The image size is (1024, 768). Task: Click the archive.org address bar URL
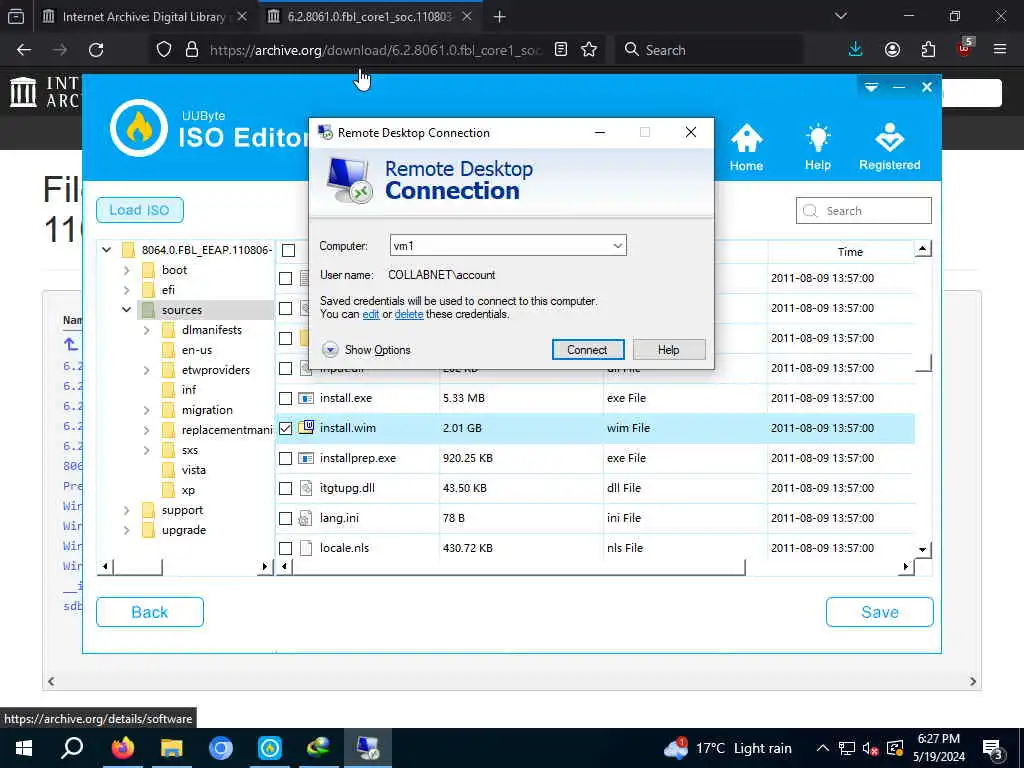click(x=376, y=50)
